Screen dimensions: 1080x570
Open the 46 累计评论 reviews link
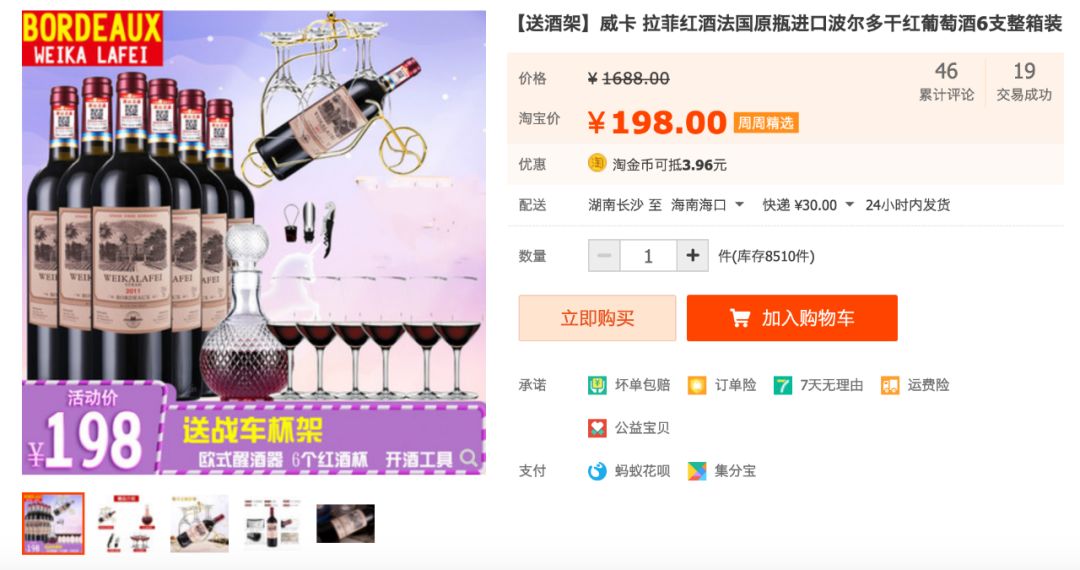946,81
